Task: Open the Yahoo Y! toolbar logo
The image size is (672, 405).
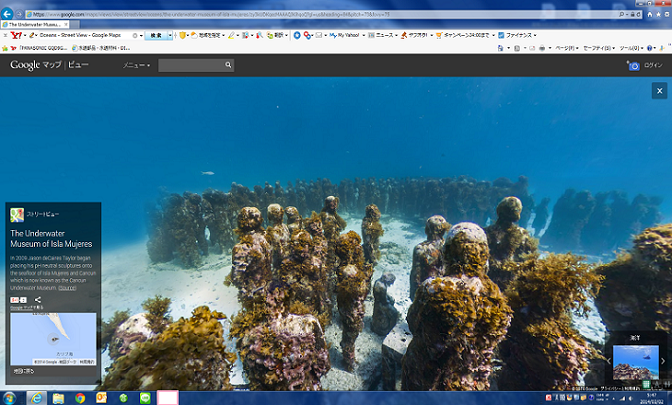Action: pos(16,35)
